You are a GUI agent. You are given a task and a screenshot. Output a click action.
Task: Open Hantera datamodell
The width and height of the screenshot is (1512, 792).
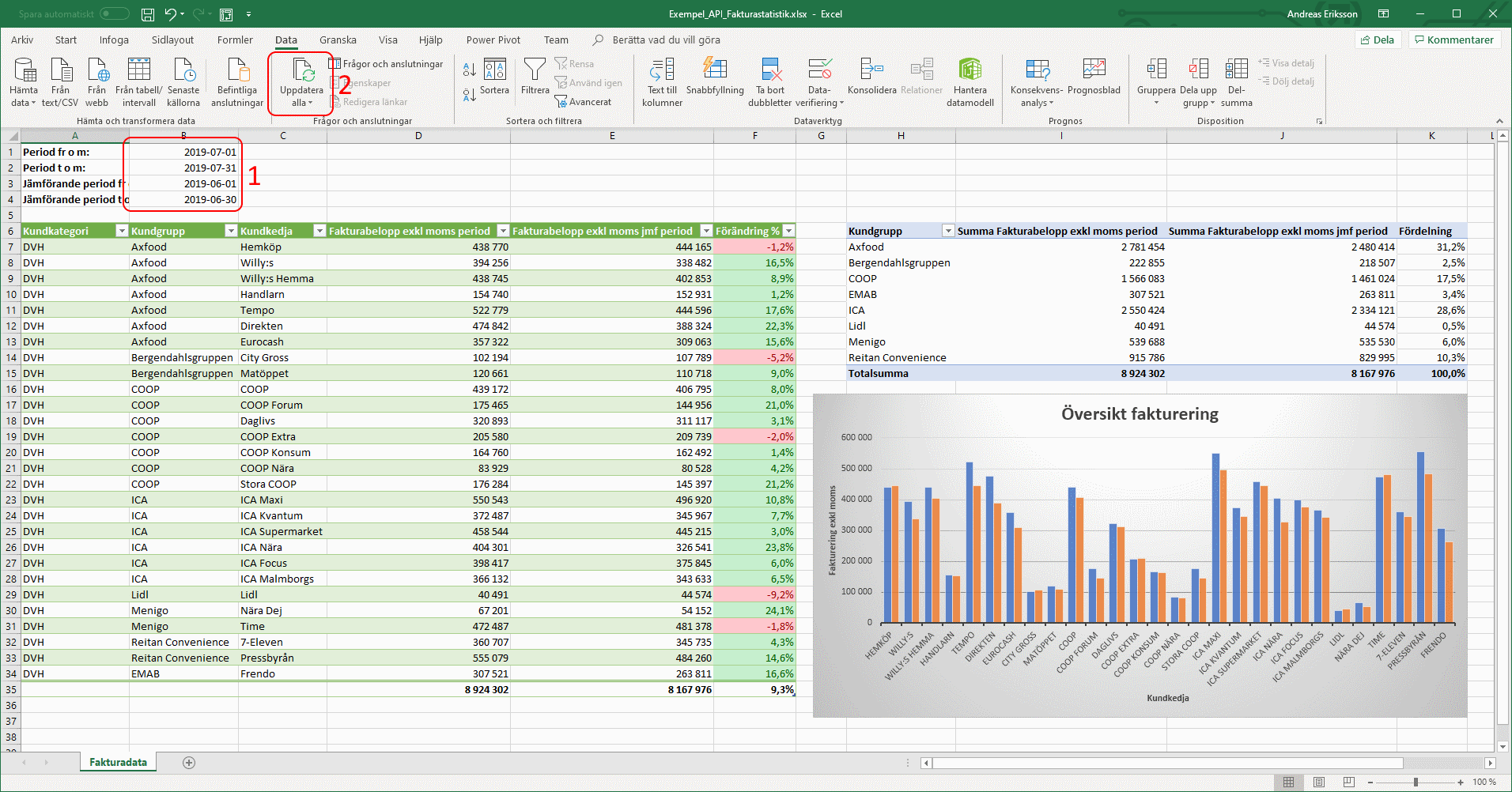point(970,82)
